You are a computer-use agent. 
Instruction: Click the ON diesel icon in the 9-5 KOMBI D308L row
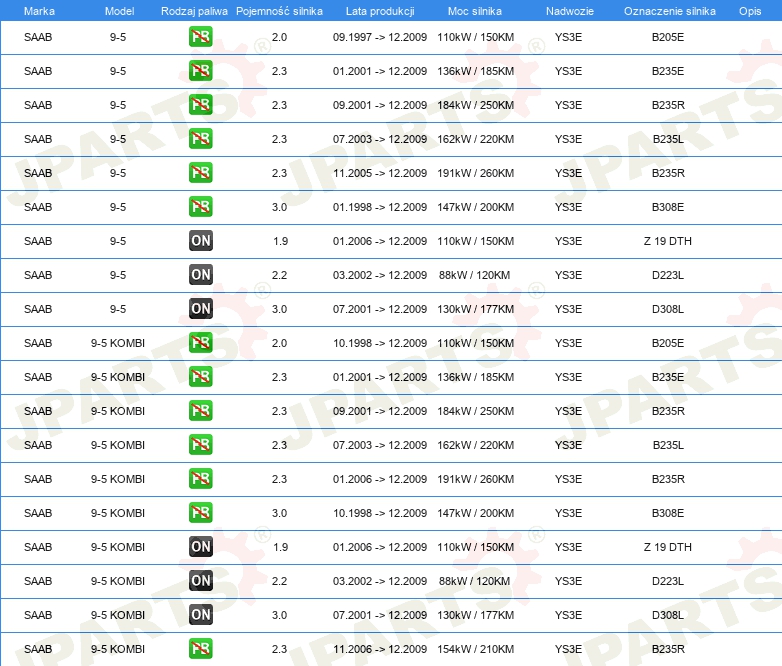click(200, 615)
